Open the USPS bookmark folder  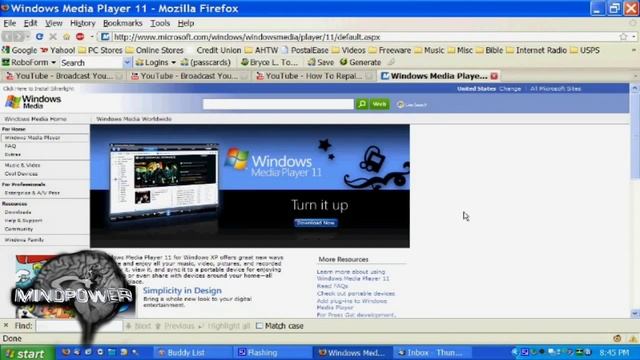click(x=585, y=50)
